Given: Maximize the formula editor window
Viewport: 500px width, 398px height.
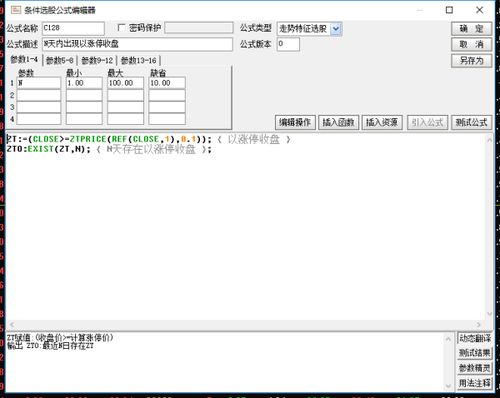Looking at the screenshot, I should click(449, 10).
